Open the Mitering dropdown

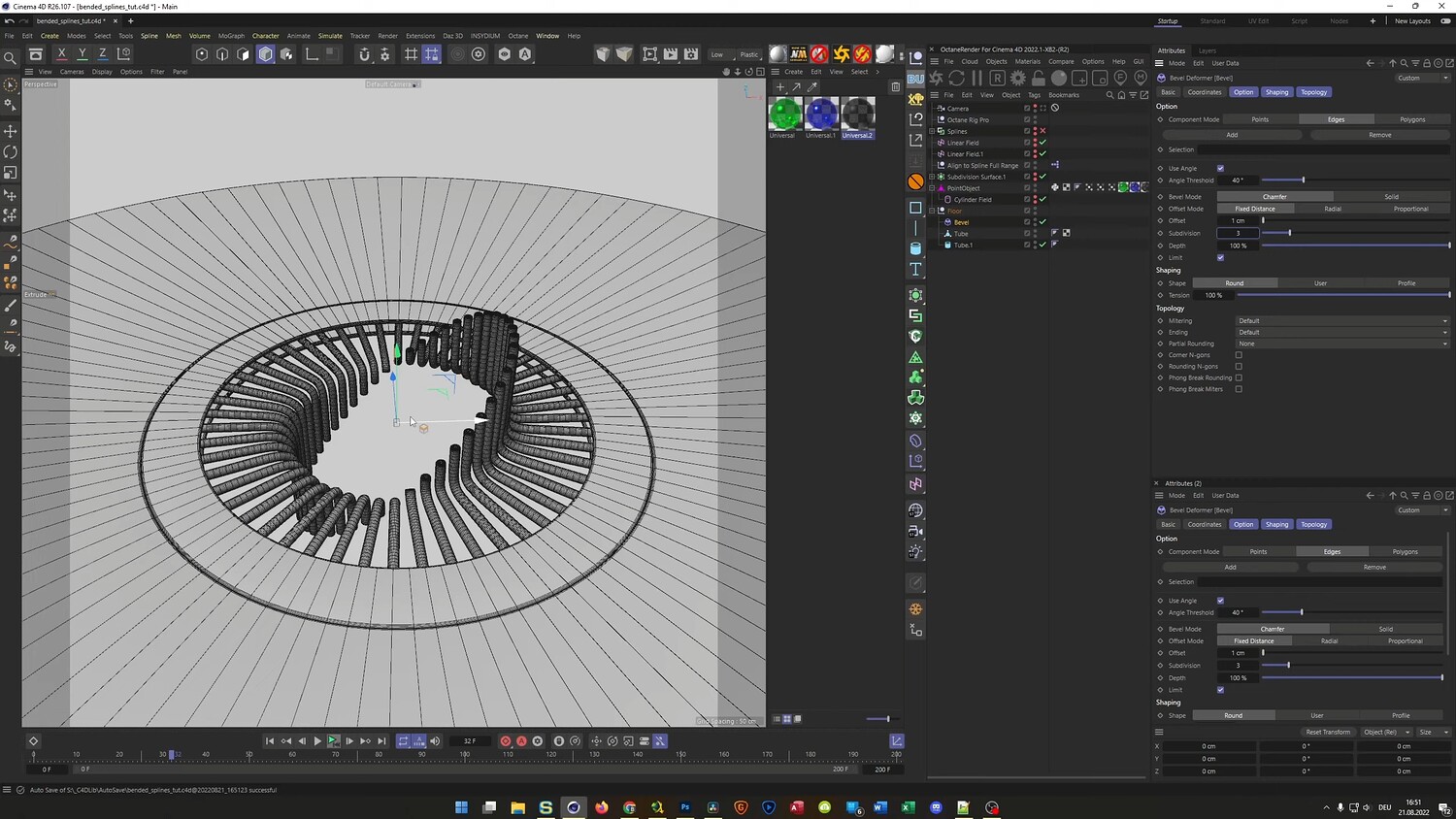click(1342, 321)
